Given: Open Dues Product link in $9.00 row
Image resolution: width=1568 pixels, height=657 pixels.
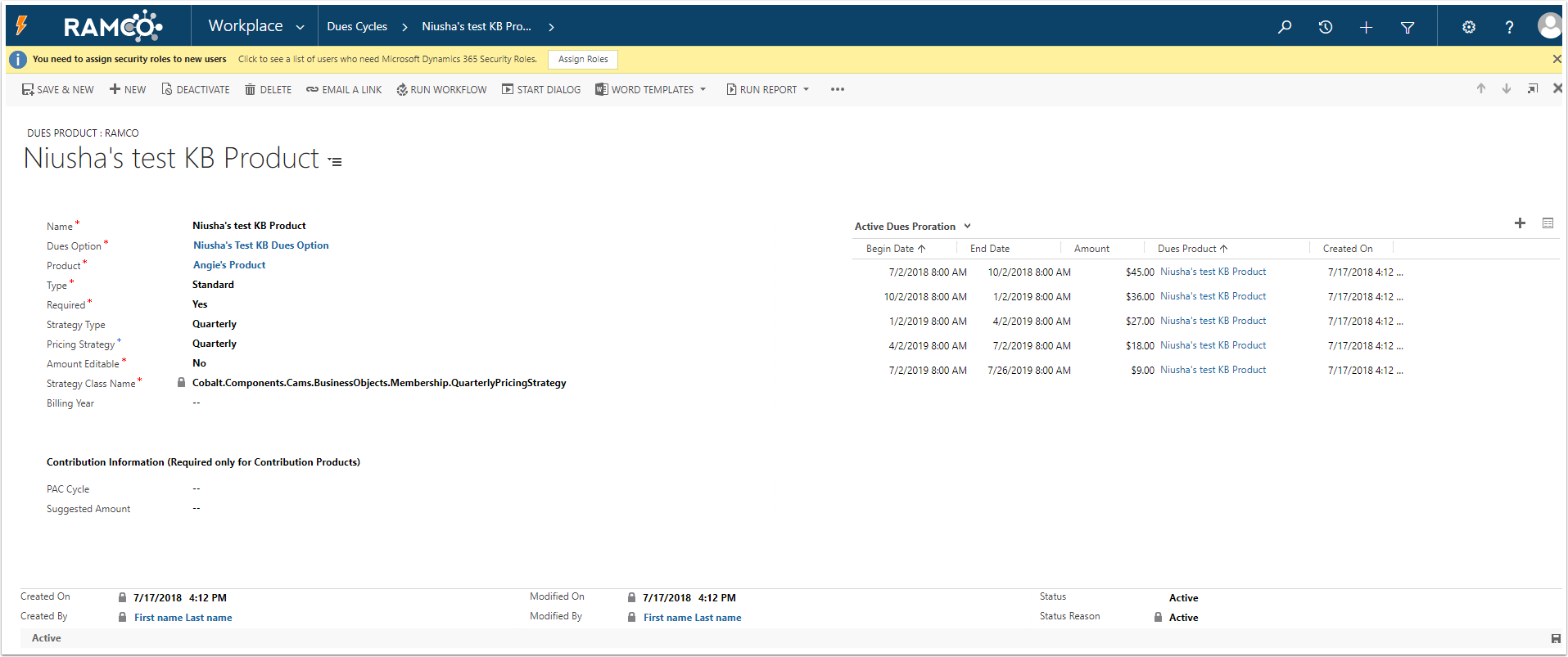Looking at the screenshot, I should point(1213,370).
